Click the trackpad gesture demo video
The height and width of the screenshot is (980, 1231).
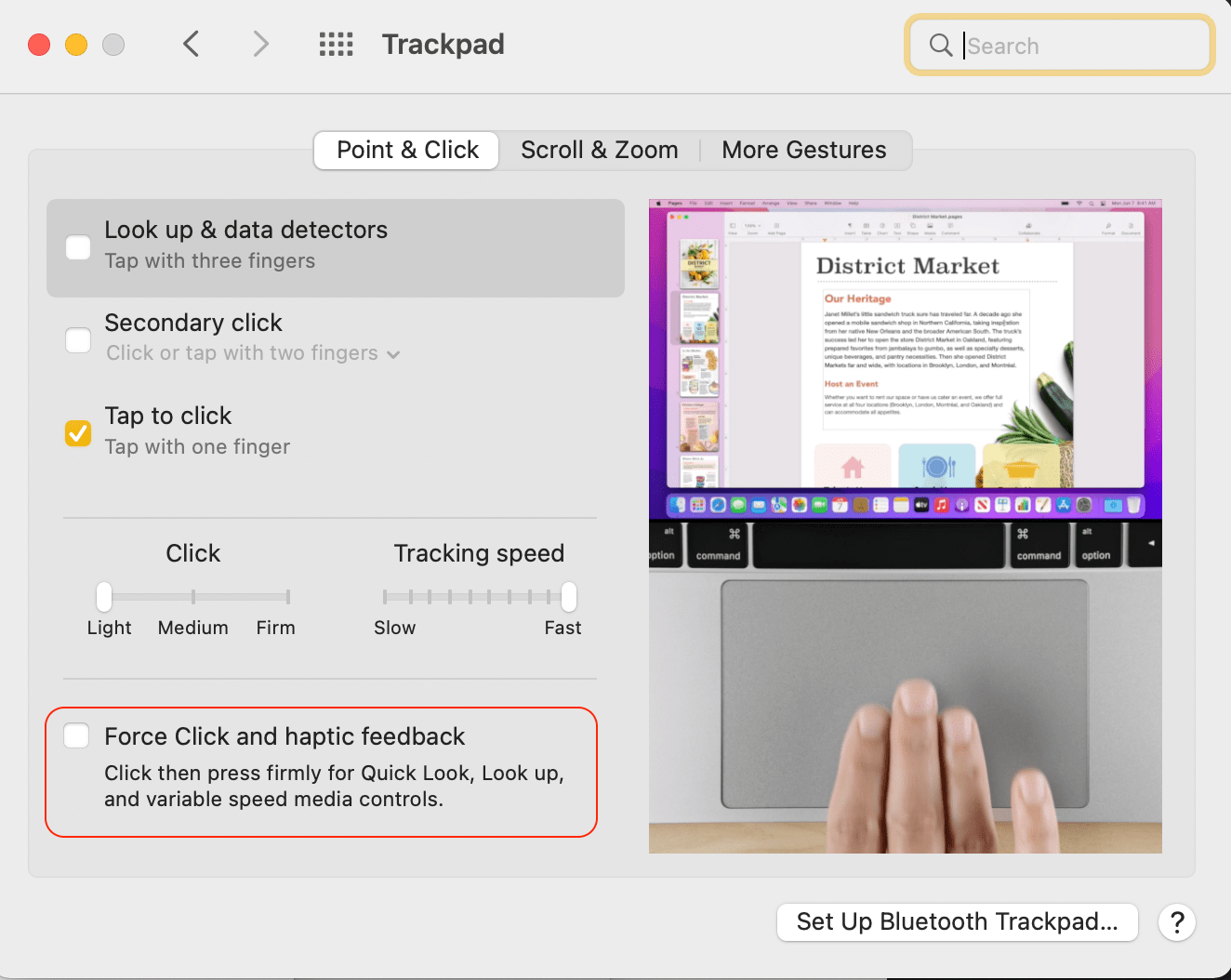click(x=904, y=525)
